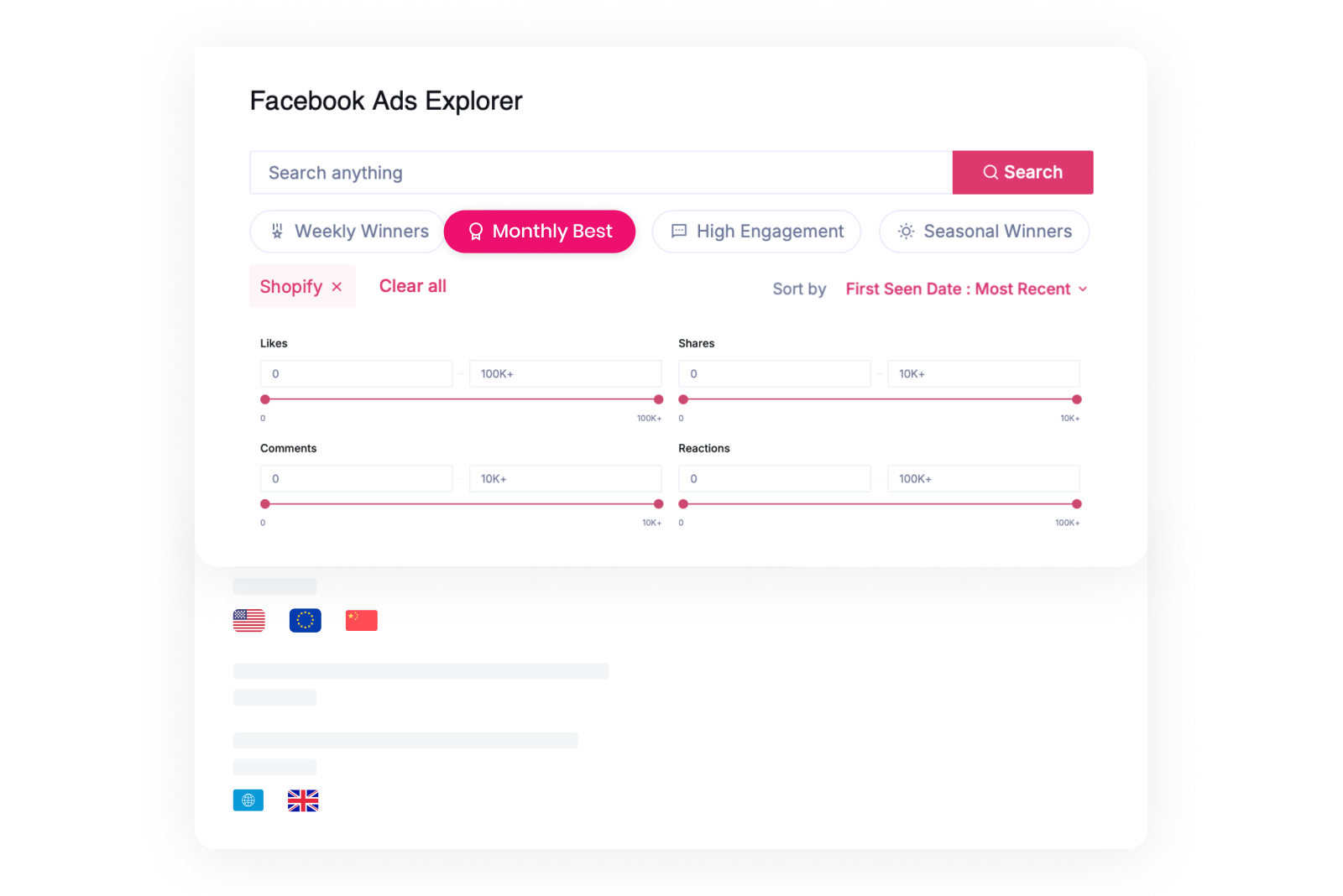The height and width of the screenshot is (896, 1343).
Task: Click the award ribbon icon on Monthly Best
Action: point(476,232)
